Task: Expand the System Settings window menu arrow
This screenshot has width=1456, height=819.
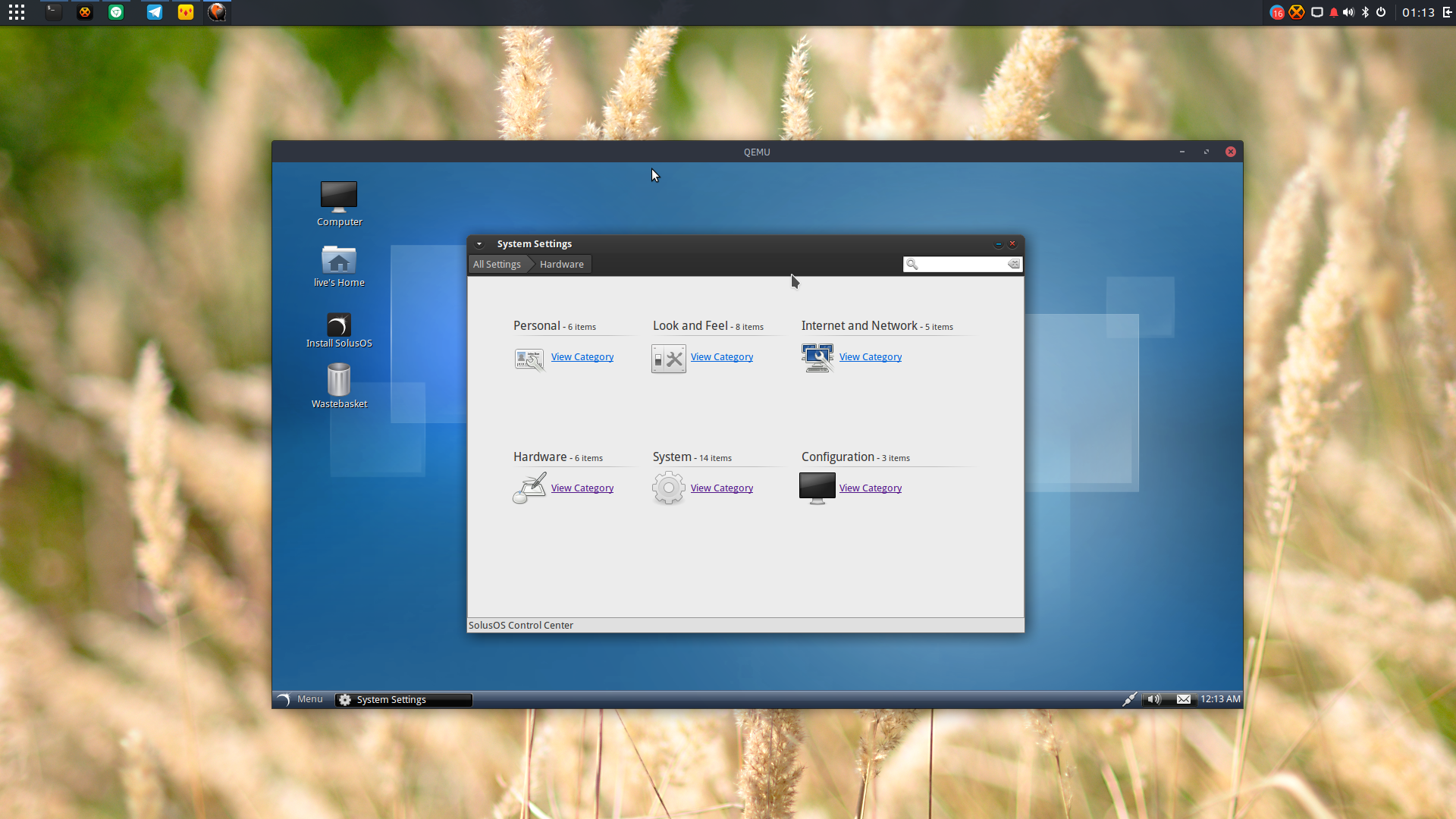Action: click(x=479, y=244)
